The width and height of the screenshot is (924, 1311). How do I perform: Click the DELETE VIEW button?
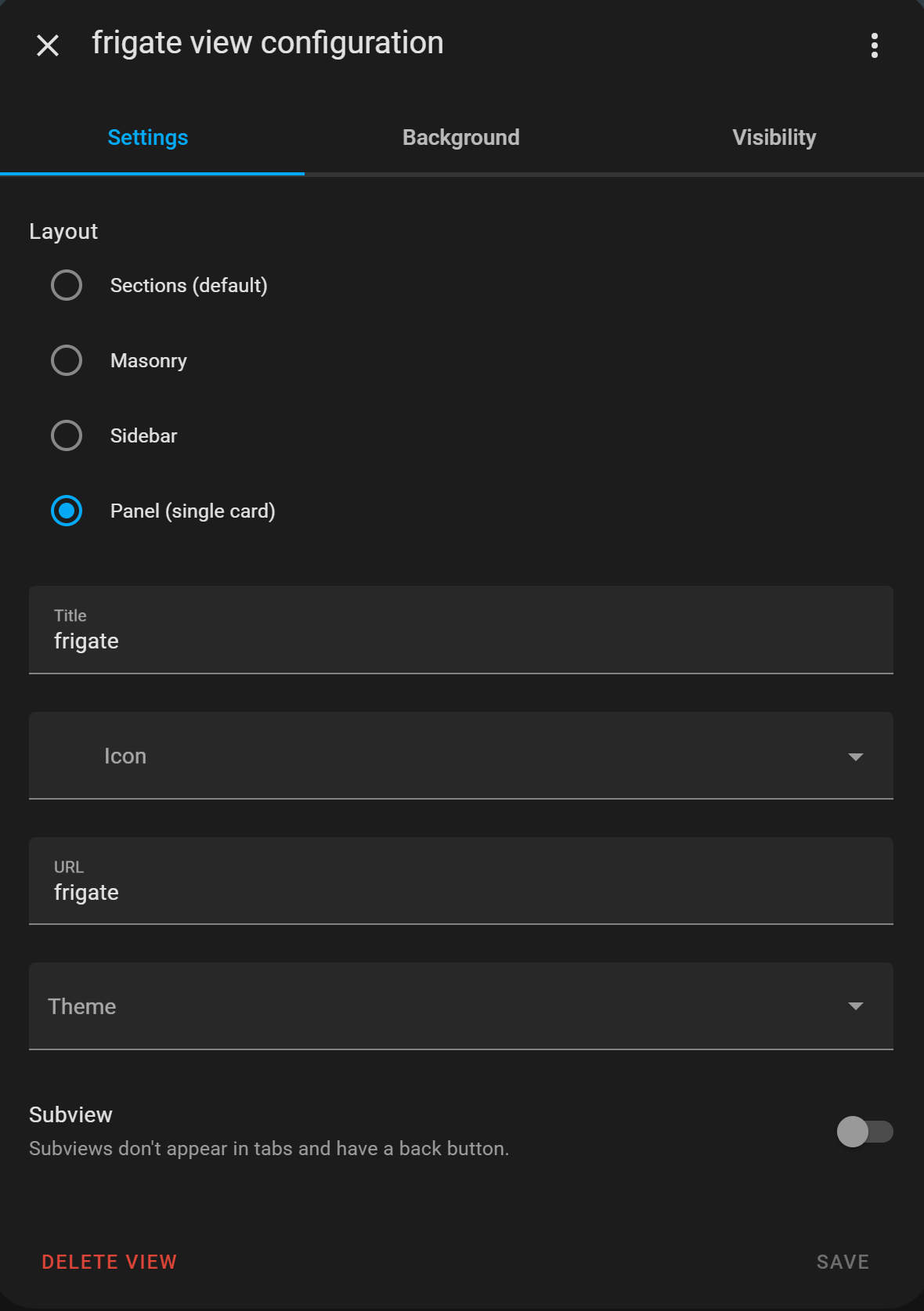tap(110, 1262)
